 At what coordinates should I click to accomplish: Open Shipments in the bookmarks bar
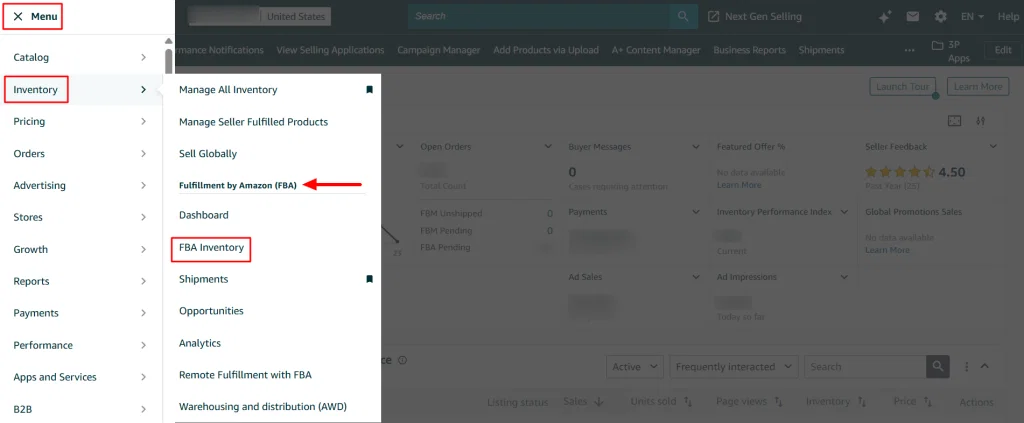821,50
